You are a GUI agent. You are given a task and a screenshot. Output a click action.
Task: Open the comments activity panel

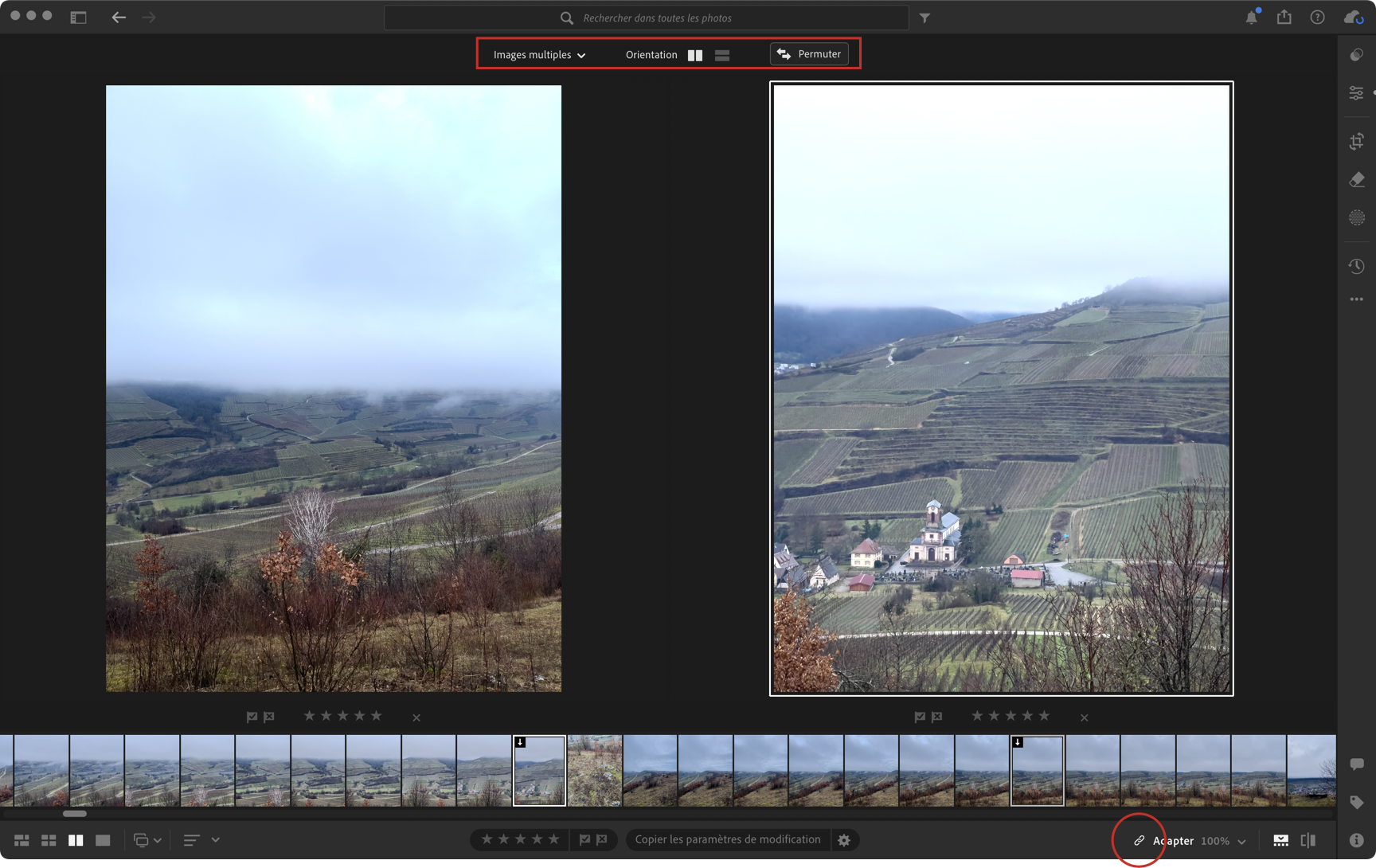click(1357, 764)
